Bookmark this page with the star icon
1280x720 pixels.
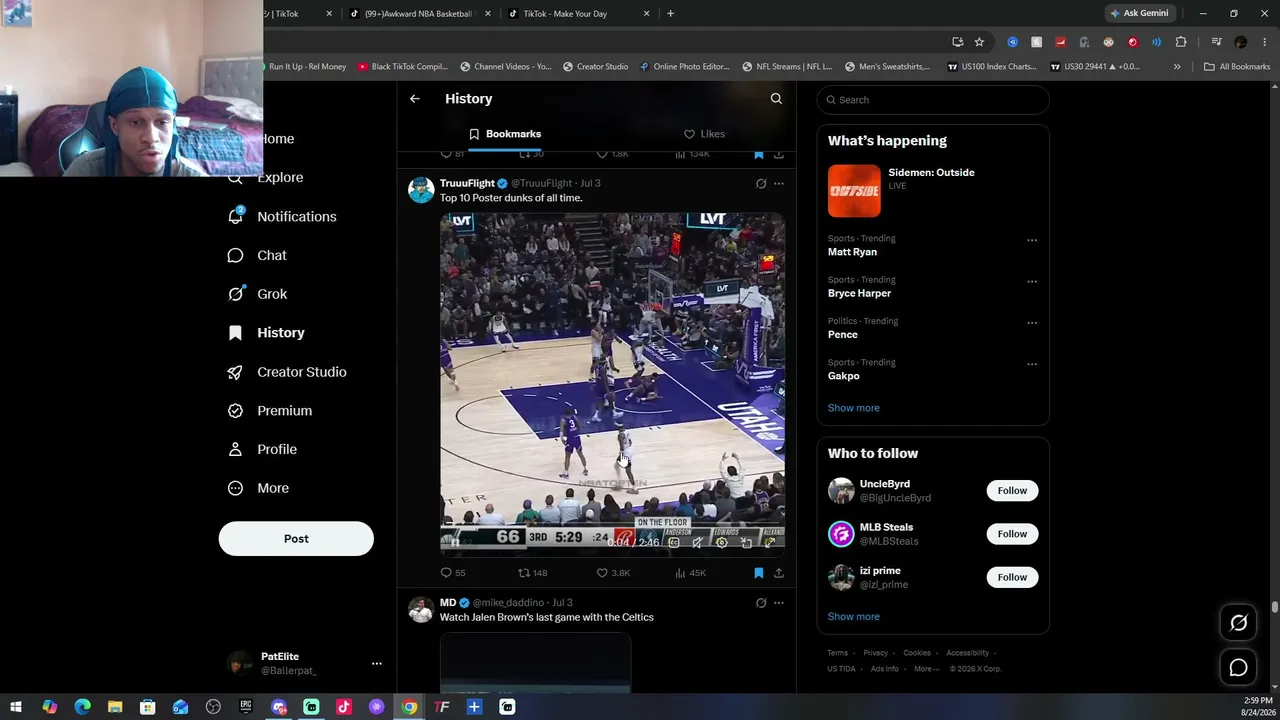pos(979,42)
